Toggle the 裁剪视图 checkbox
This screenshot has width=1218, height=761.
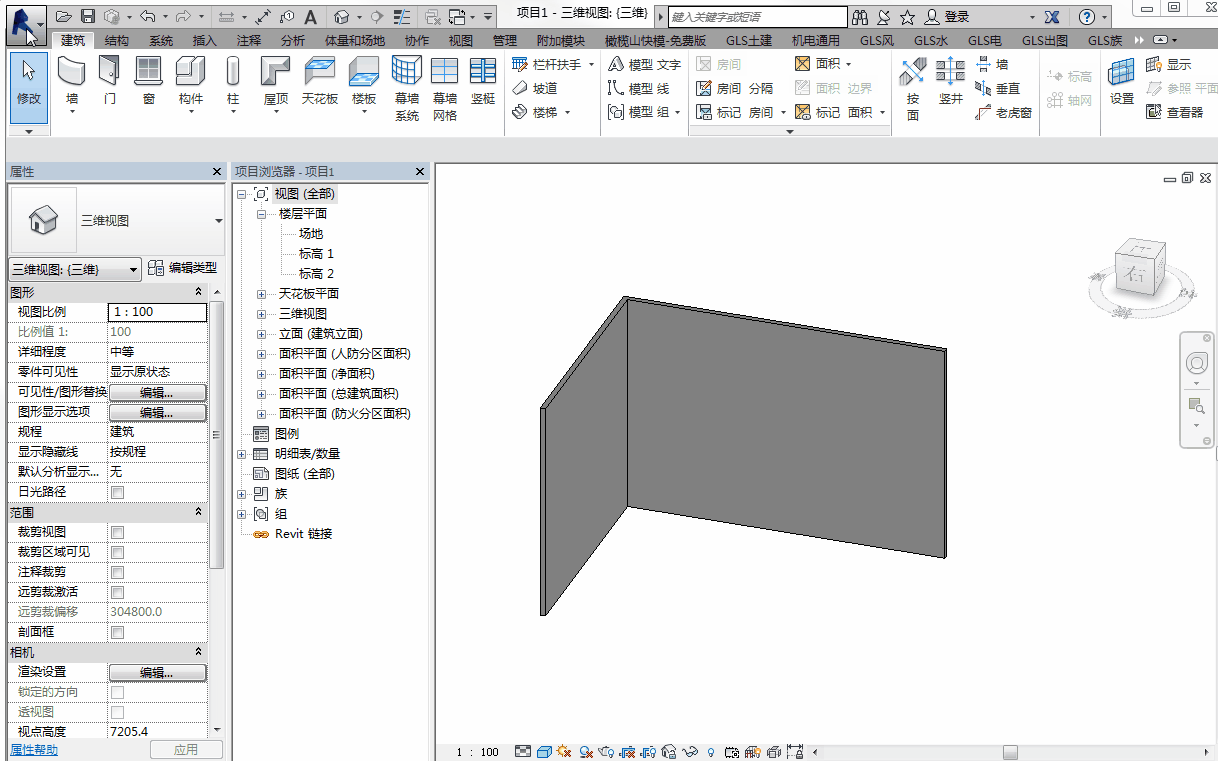tap(118, 532)
